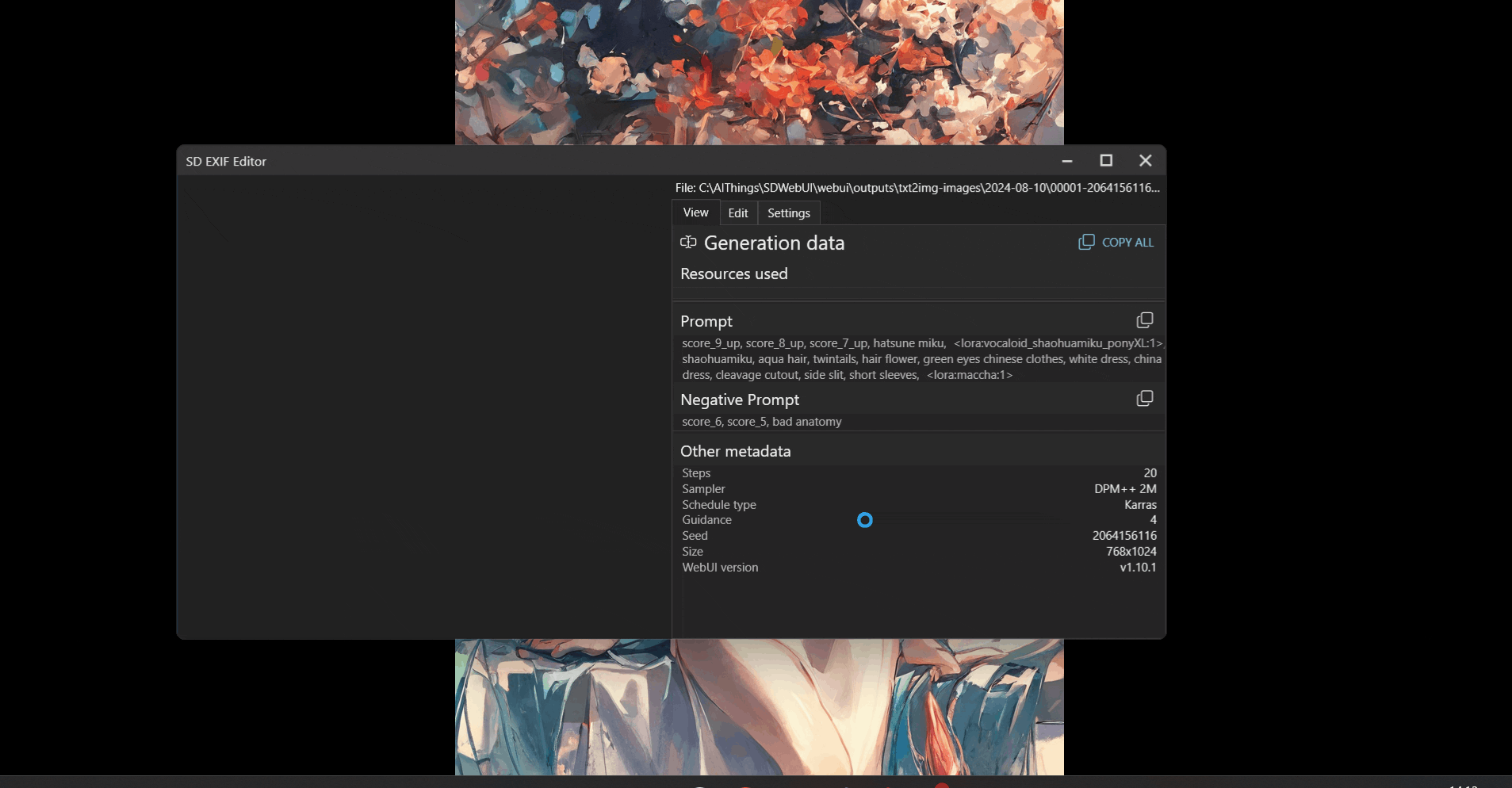Viewport: 1512px width, 788px height.
Task: Select the prompt text starting score_9_up
Action: click(x=922, y=359)
